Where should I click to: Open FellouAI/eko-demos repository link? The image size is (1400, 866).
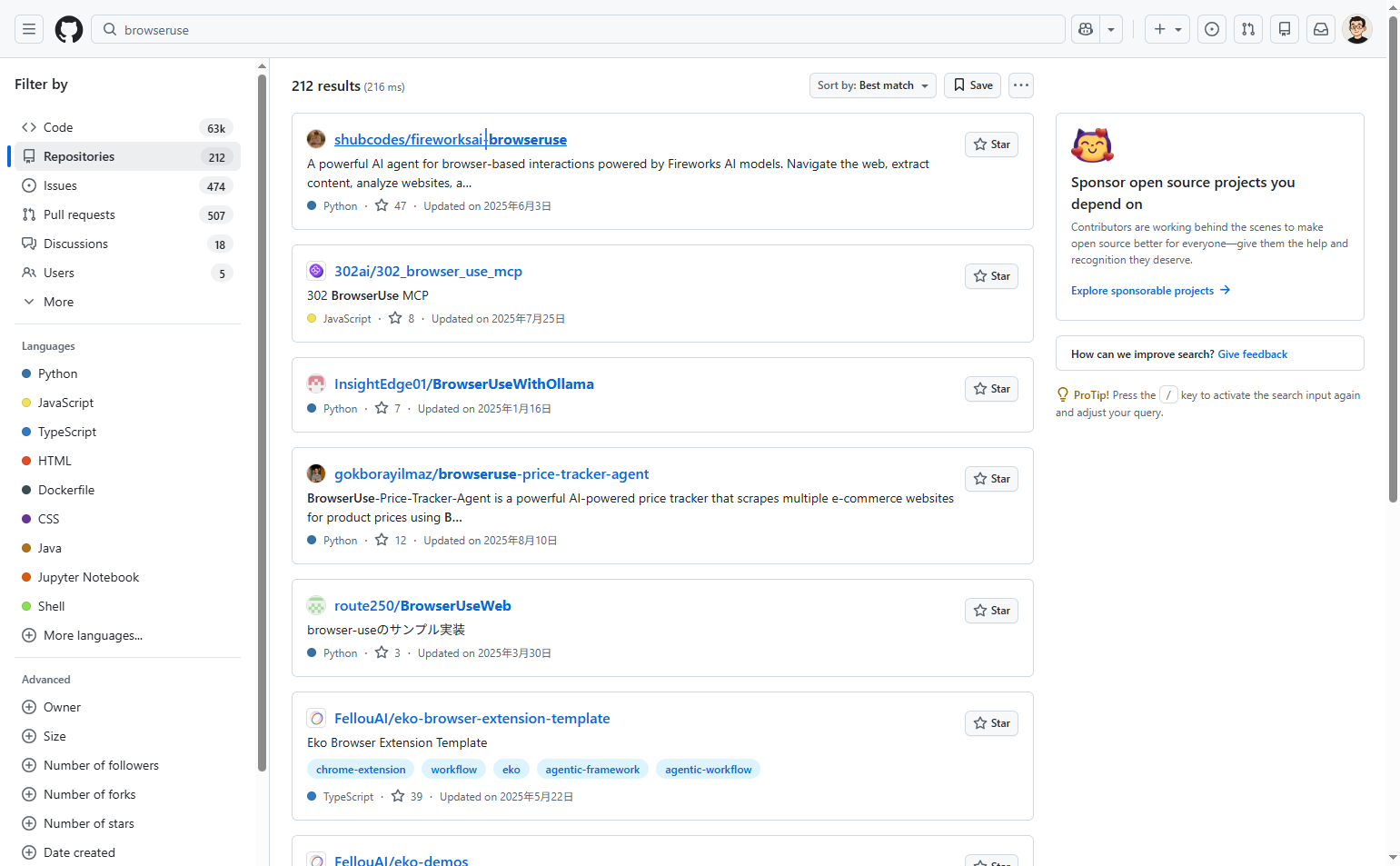pos(402,861)
